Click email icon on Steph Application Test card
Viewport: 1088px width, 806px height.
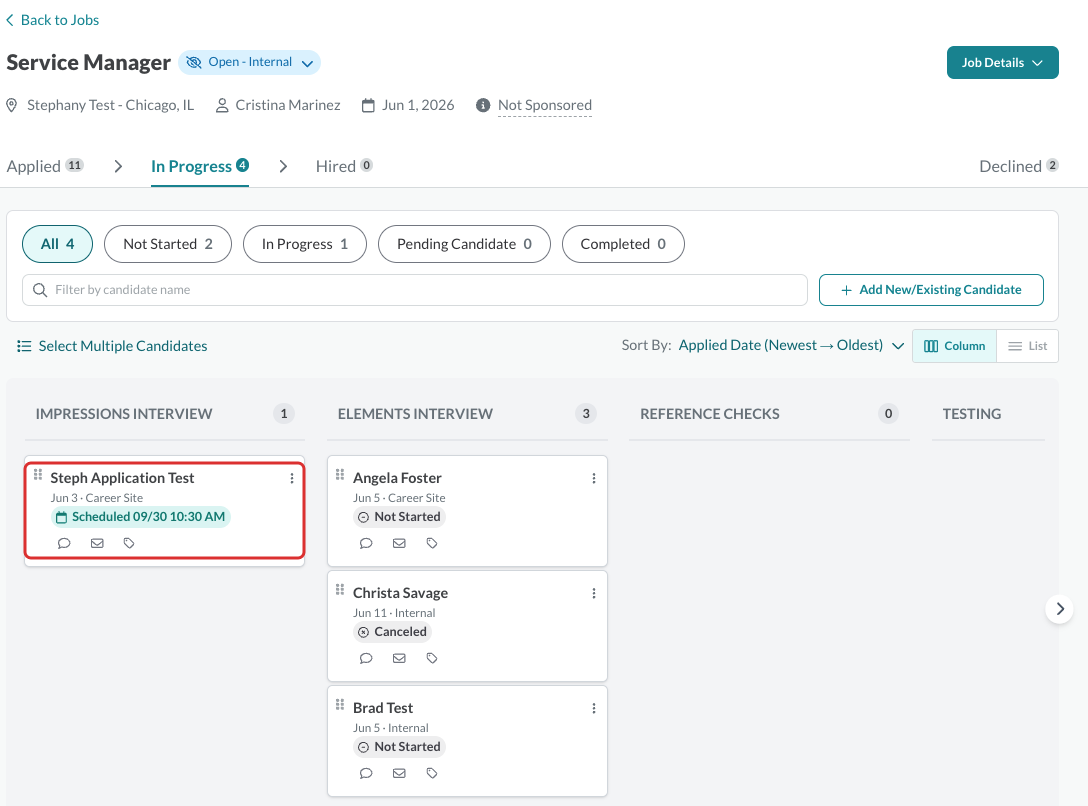click(97, 543)
